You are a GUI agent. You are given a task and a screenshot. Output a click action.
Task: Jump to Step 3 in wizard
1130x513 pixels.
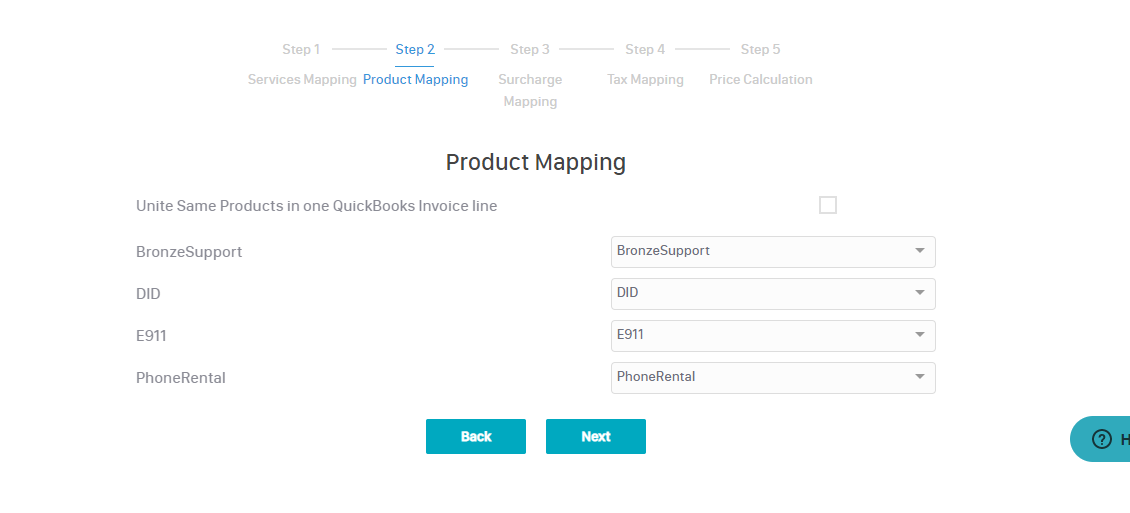[x=530, y=49]
